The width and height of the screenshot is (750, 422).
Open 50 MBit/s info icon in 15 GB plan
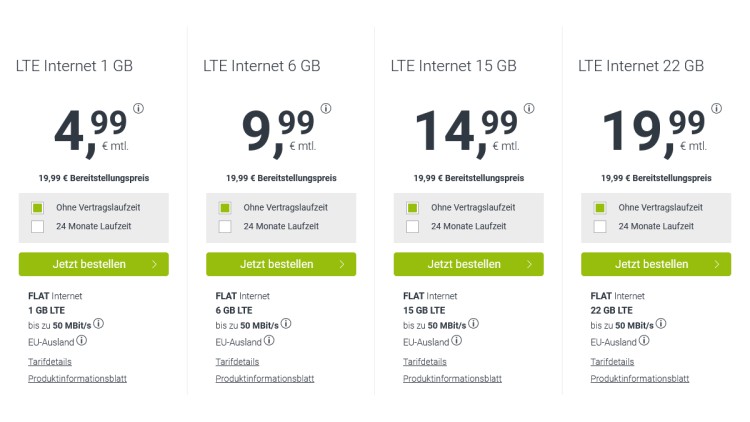(x=474, y=324)
